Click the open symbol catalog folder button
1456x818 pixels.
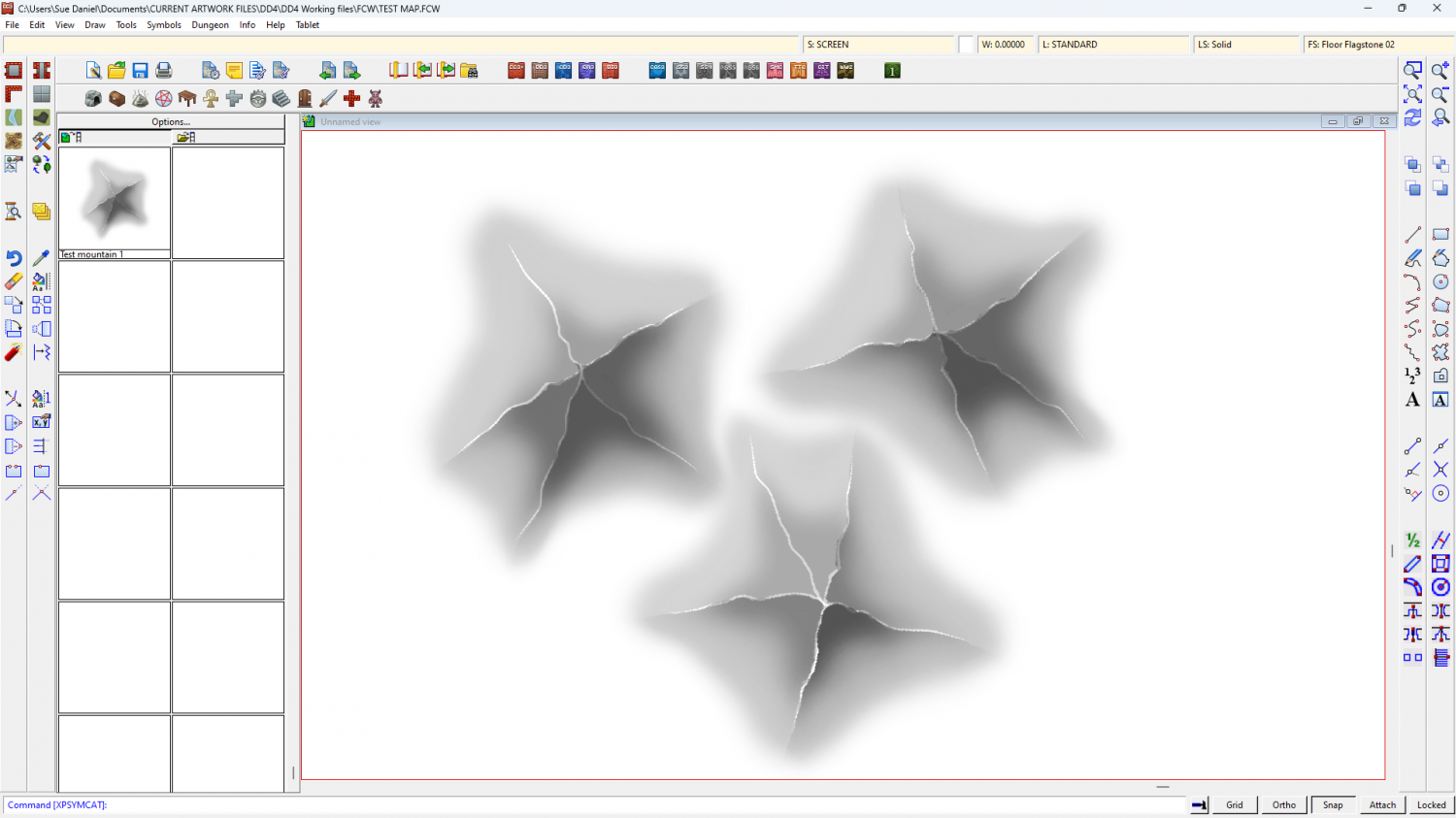tap(228, 137)
